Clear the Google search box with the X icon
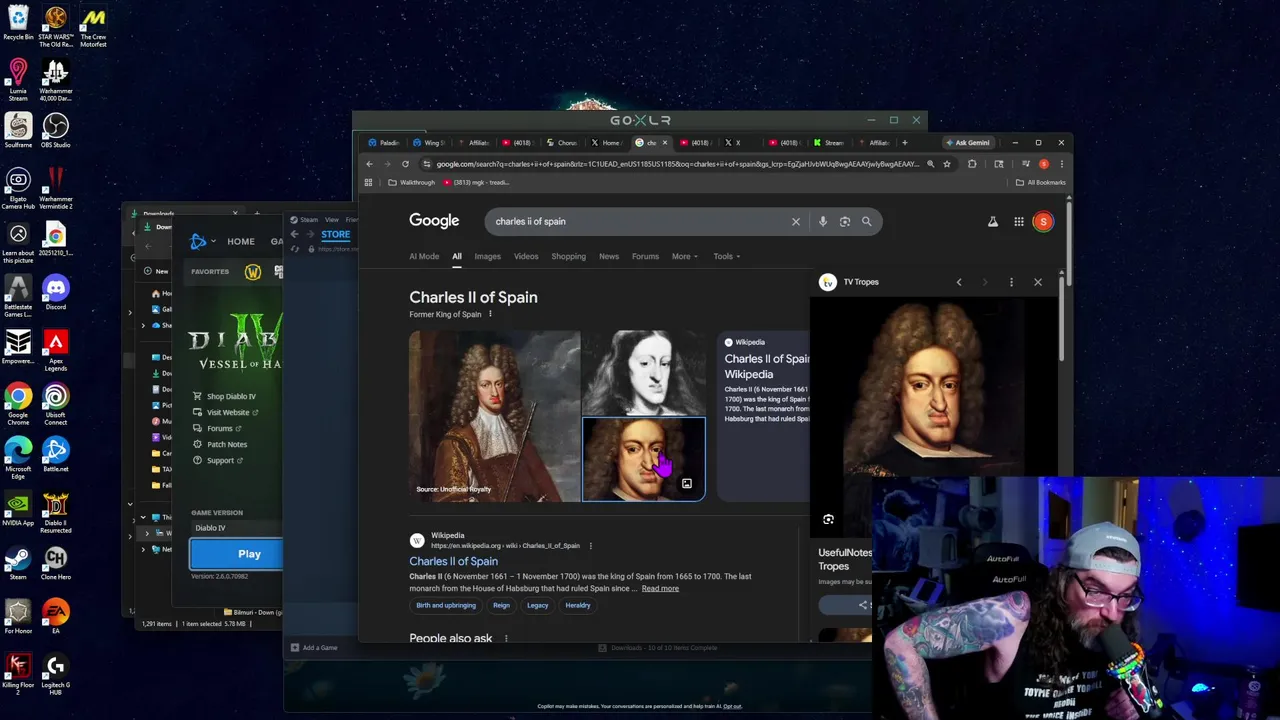 (796, 222)
